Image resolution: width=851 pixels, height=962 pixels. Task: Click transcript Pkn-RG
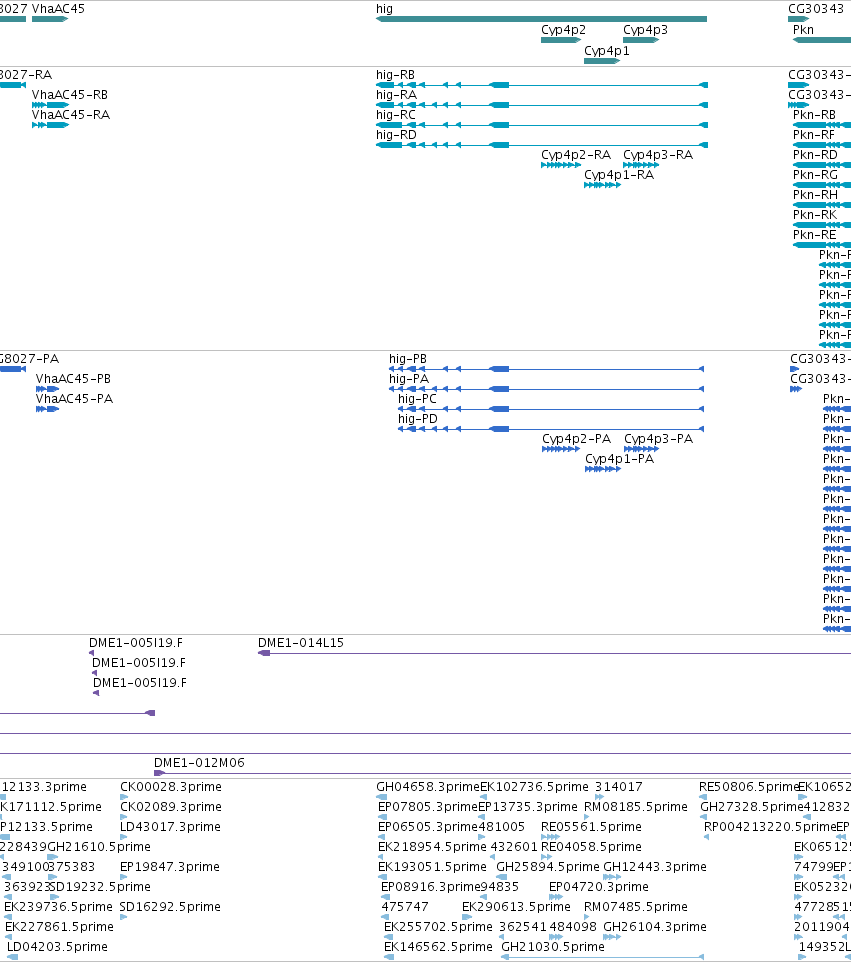[822, 185]
